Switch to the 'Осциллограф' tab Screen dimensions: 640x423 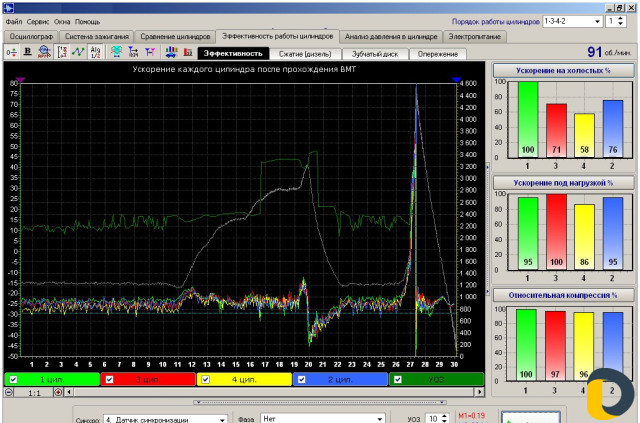click(31, 36)
